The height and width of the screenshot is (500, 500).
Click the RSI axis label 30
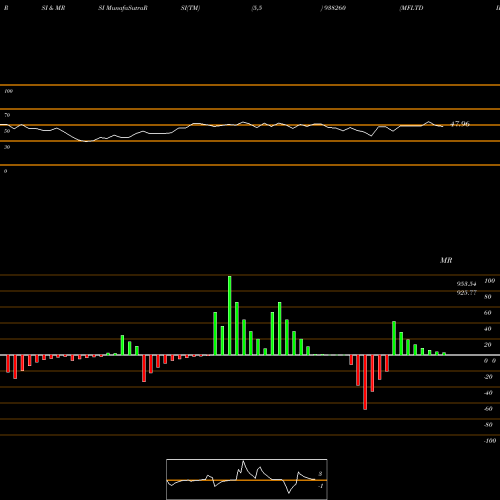point(7,147)
